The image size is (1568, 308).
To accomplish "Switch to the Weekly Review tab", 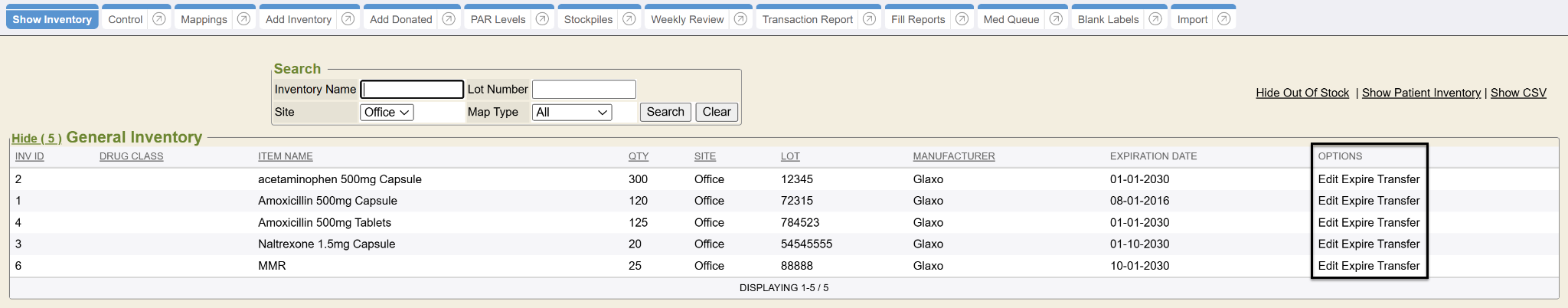I will tap(687, 19).
